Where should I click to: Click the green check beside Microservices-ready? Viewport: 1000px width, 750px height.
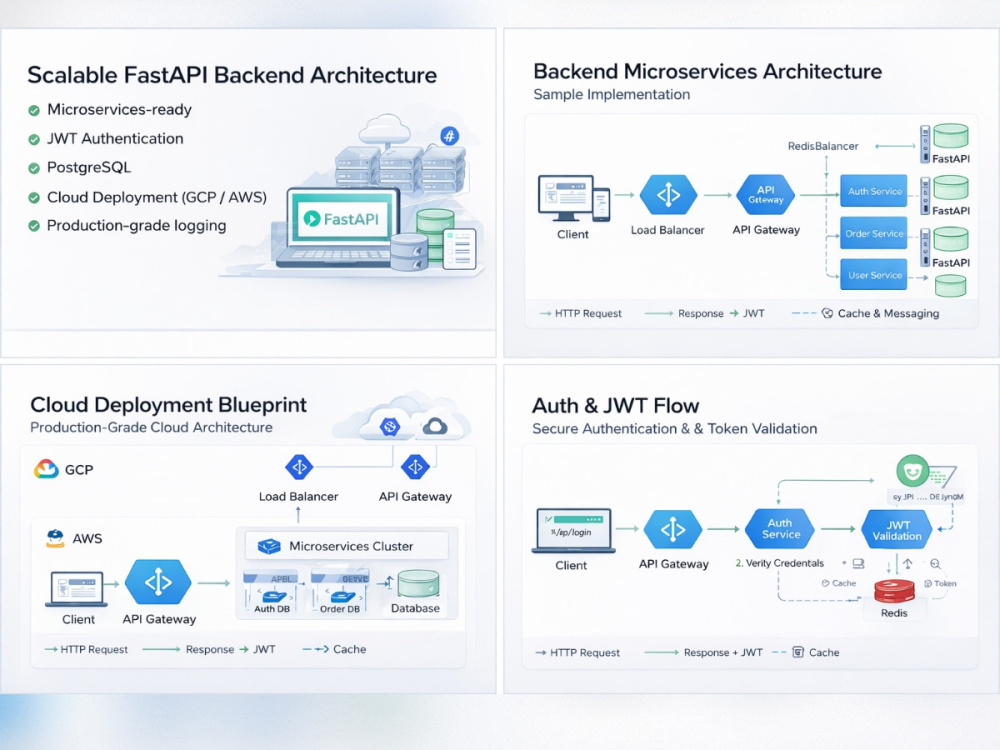tap(34, 110)
